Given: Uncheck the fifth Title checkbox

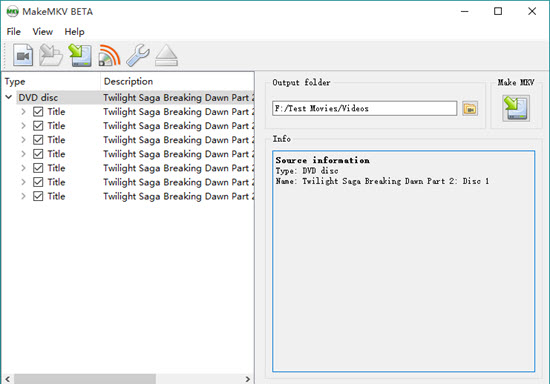Looking at the screenshot, I should pyautogui.click(x=38, y=168).
